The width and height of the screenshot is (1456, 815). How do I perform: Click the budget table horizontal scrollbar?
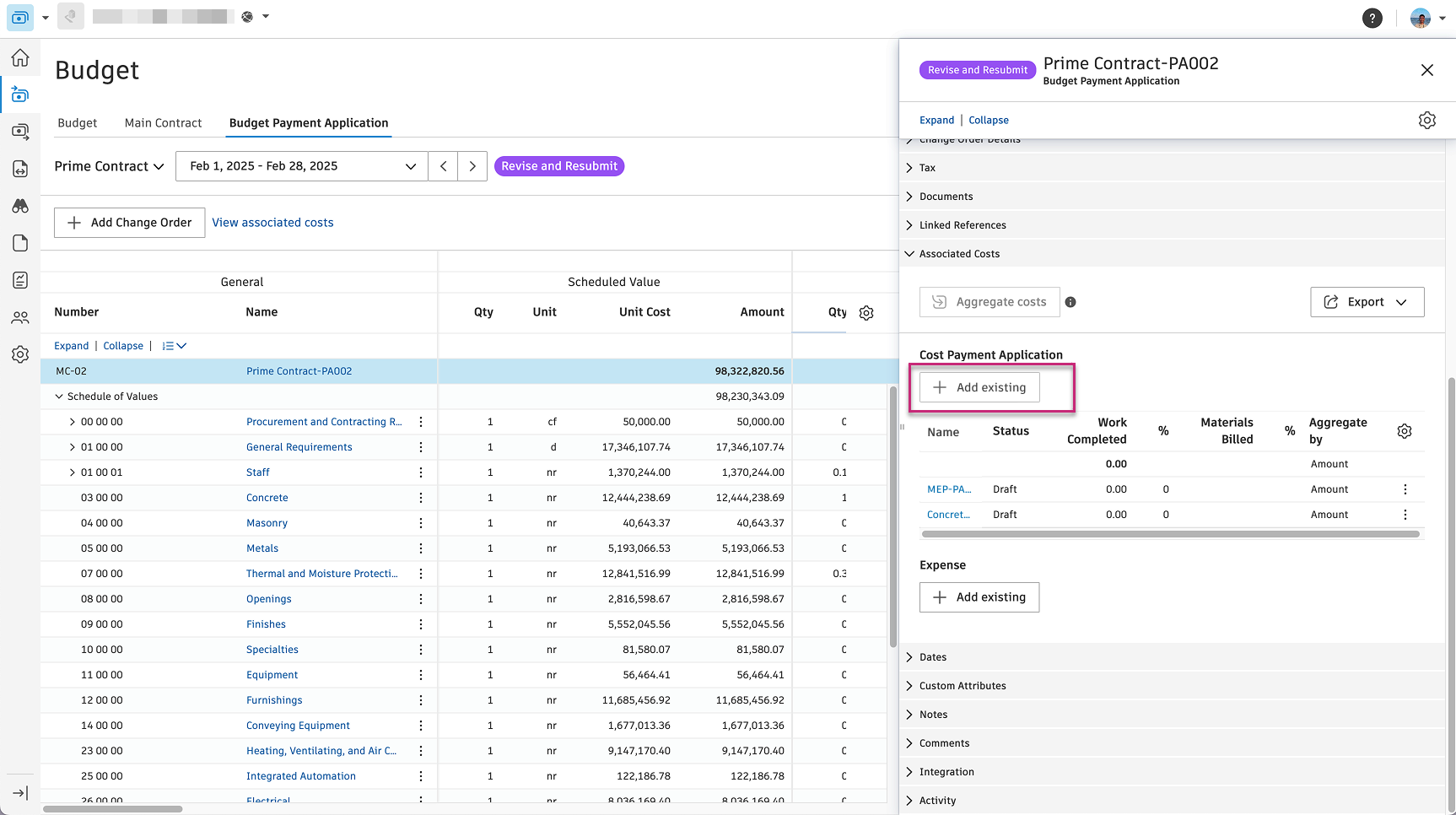(x=112, y=809)
